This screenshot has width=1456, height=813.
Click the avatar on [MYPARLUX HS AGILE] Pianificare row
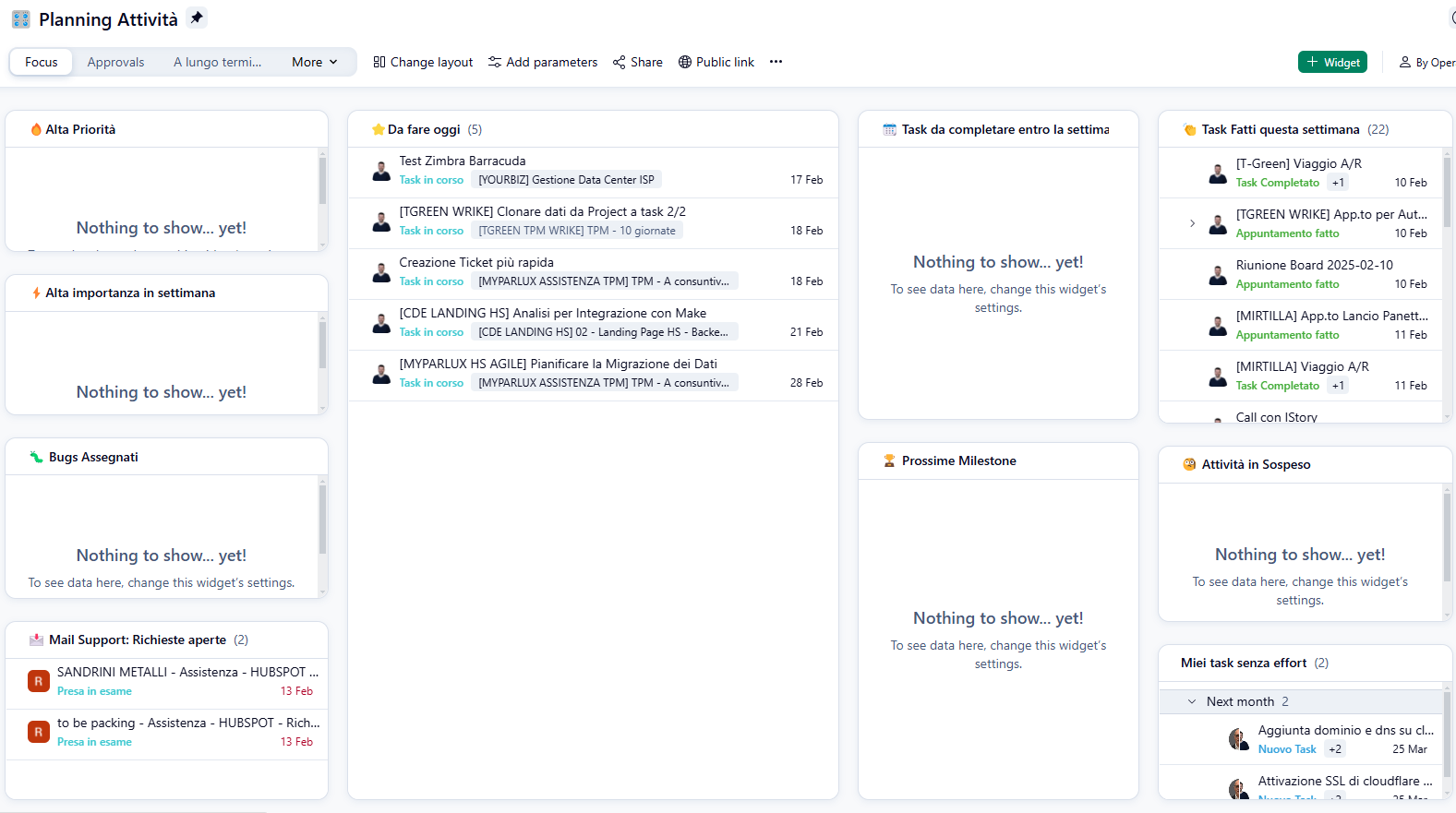[x=380, y=375]
